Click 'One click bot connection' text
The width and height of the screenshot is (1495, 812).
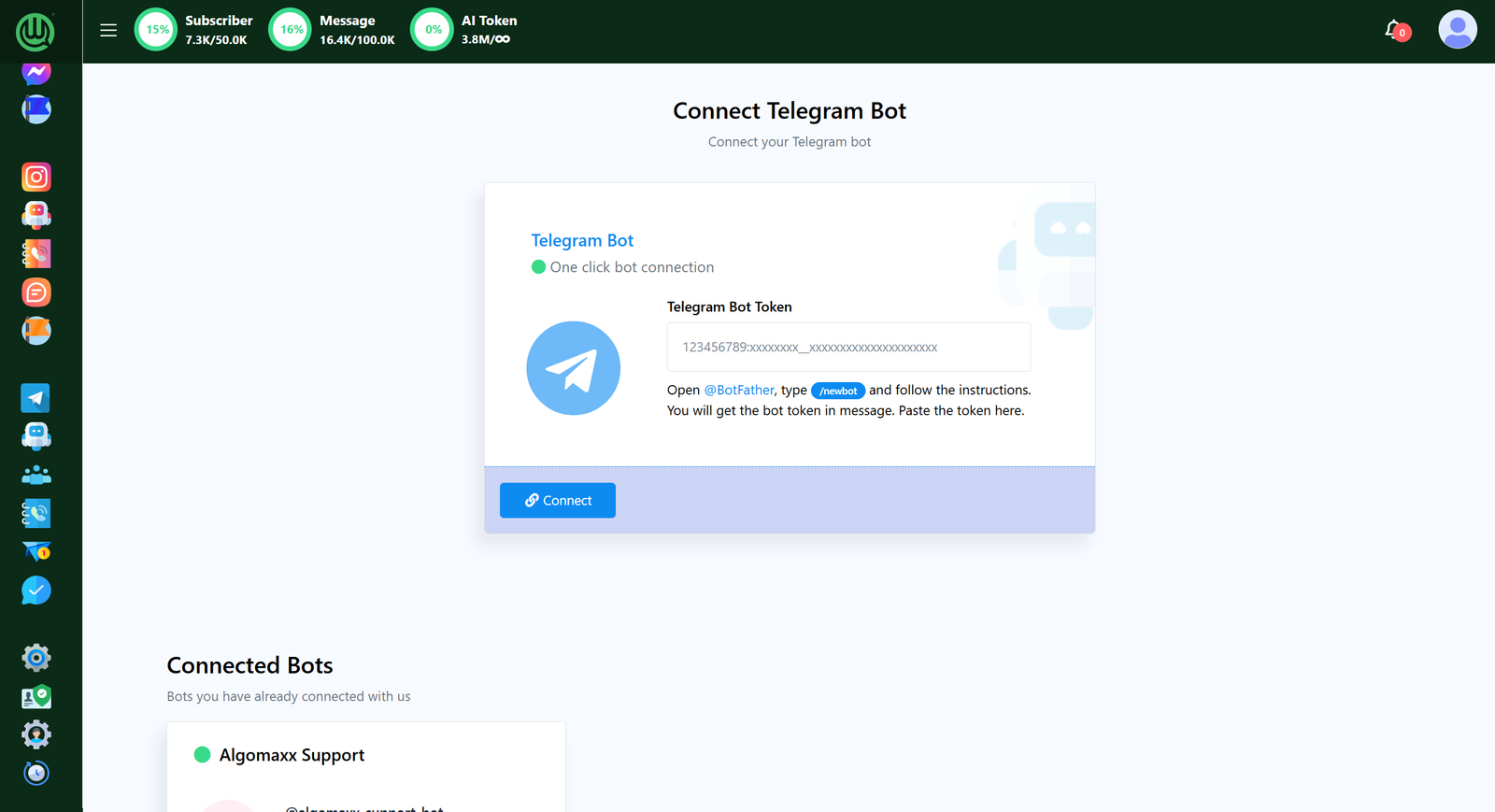pos(632,267)
